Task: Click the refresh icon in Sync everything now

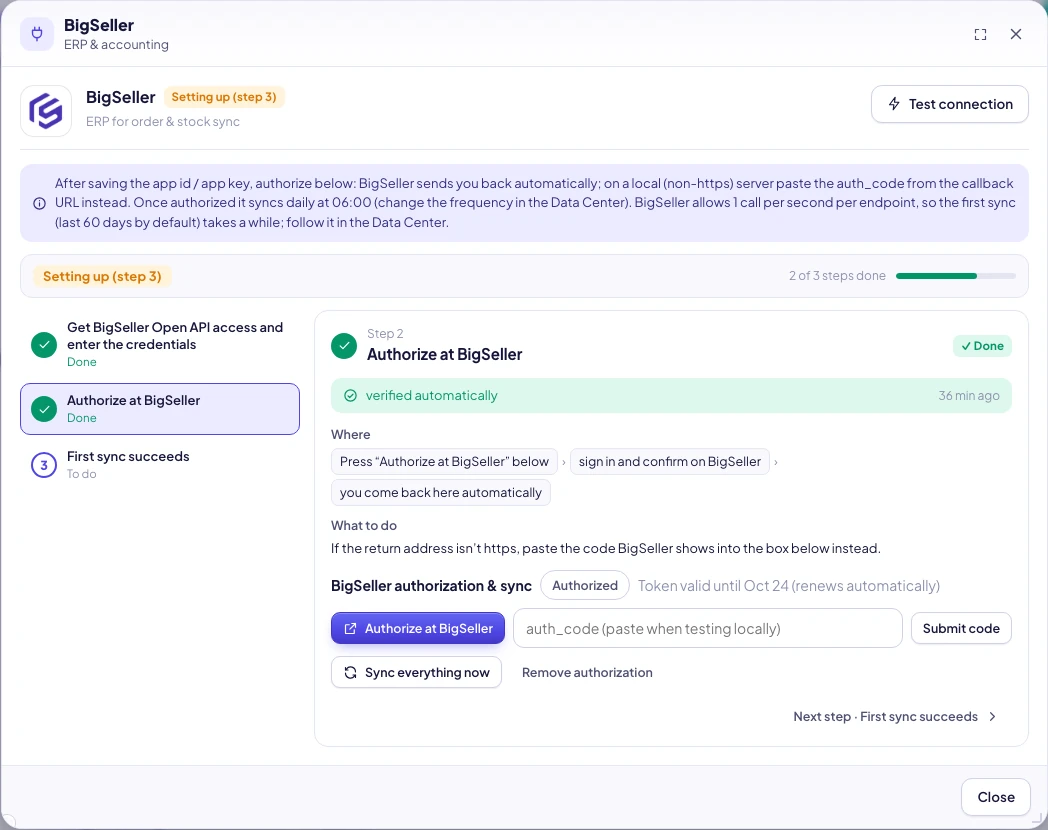Action: pyautogui.click(x=350, y=672)
